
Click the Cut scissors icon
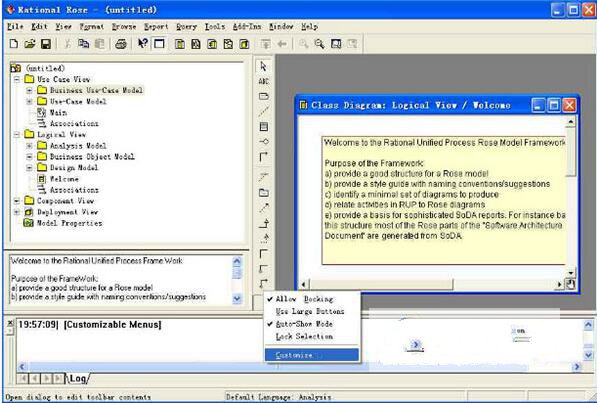point(67,44)
